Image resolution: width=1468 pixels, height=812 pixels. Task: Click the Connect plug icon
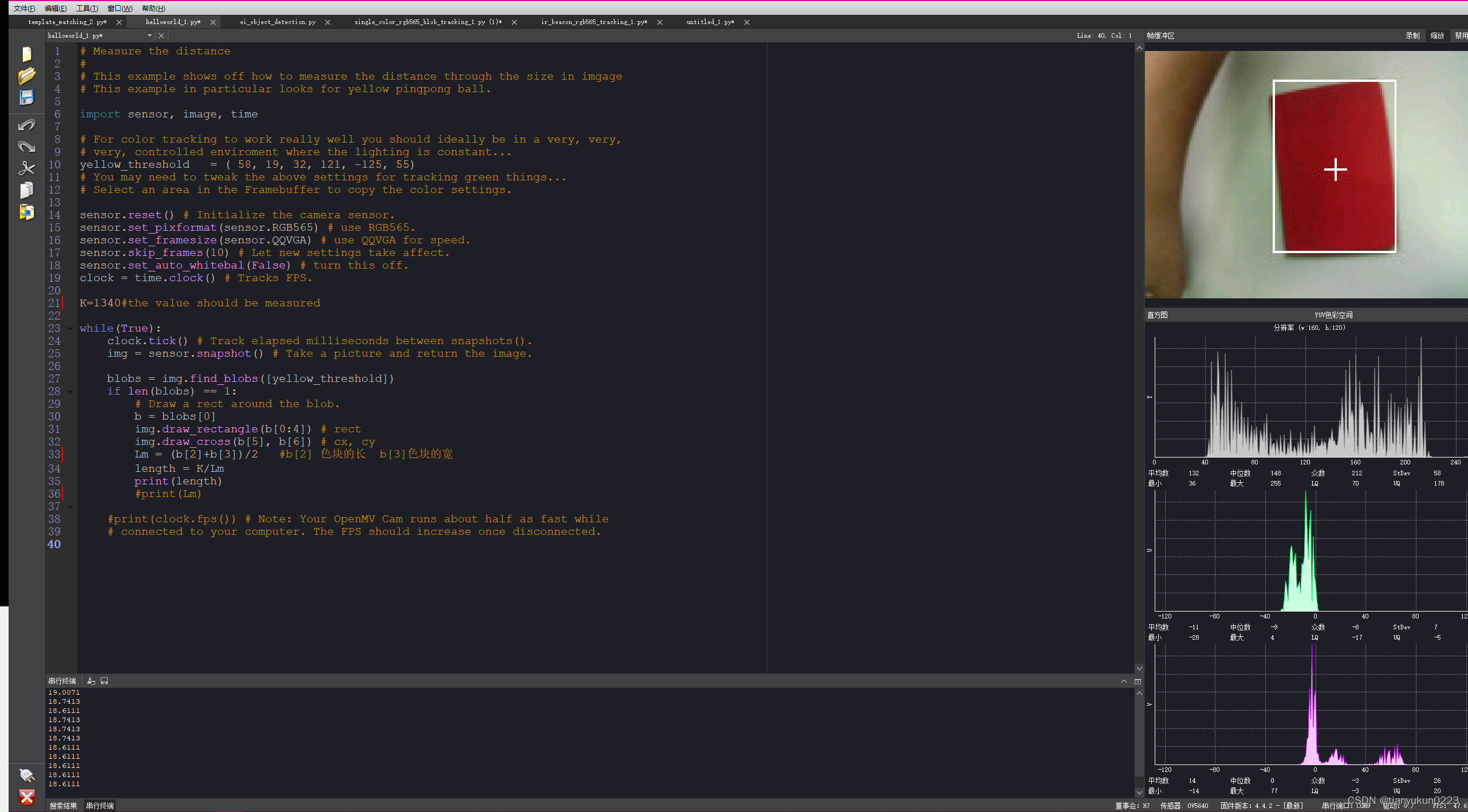click(x=26, y=775)
